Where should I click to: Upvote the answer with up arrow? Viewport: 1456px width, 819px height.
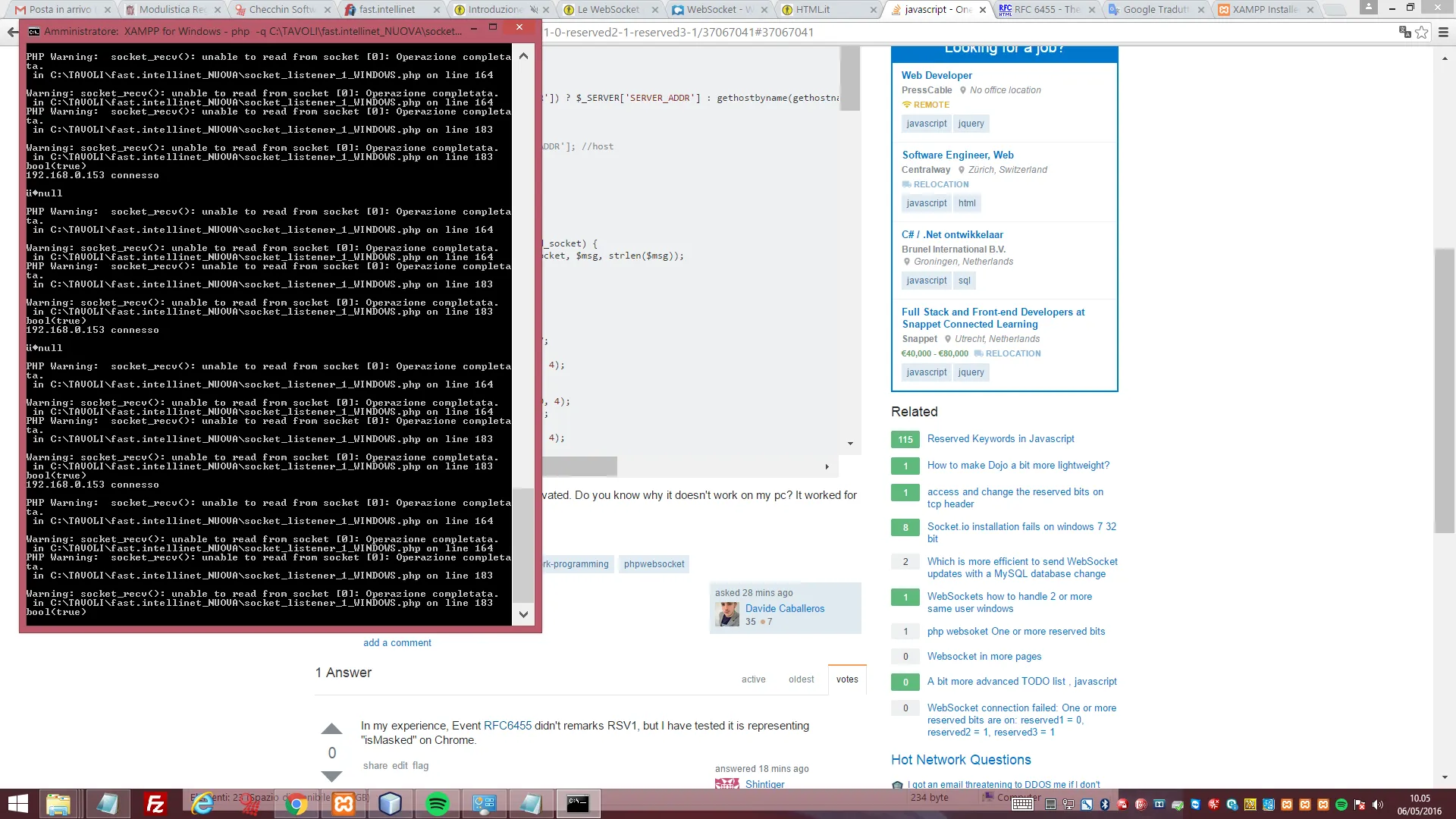click(x=331, y=730)
